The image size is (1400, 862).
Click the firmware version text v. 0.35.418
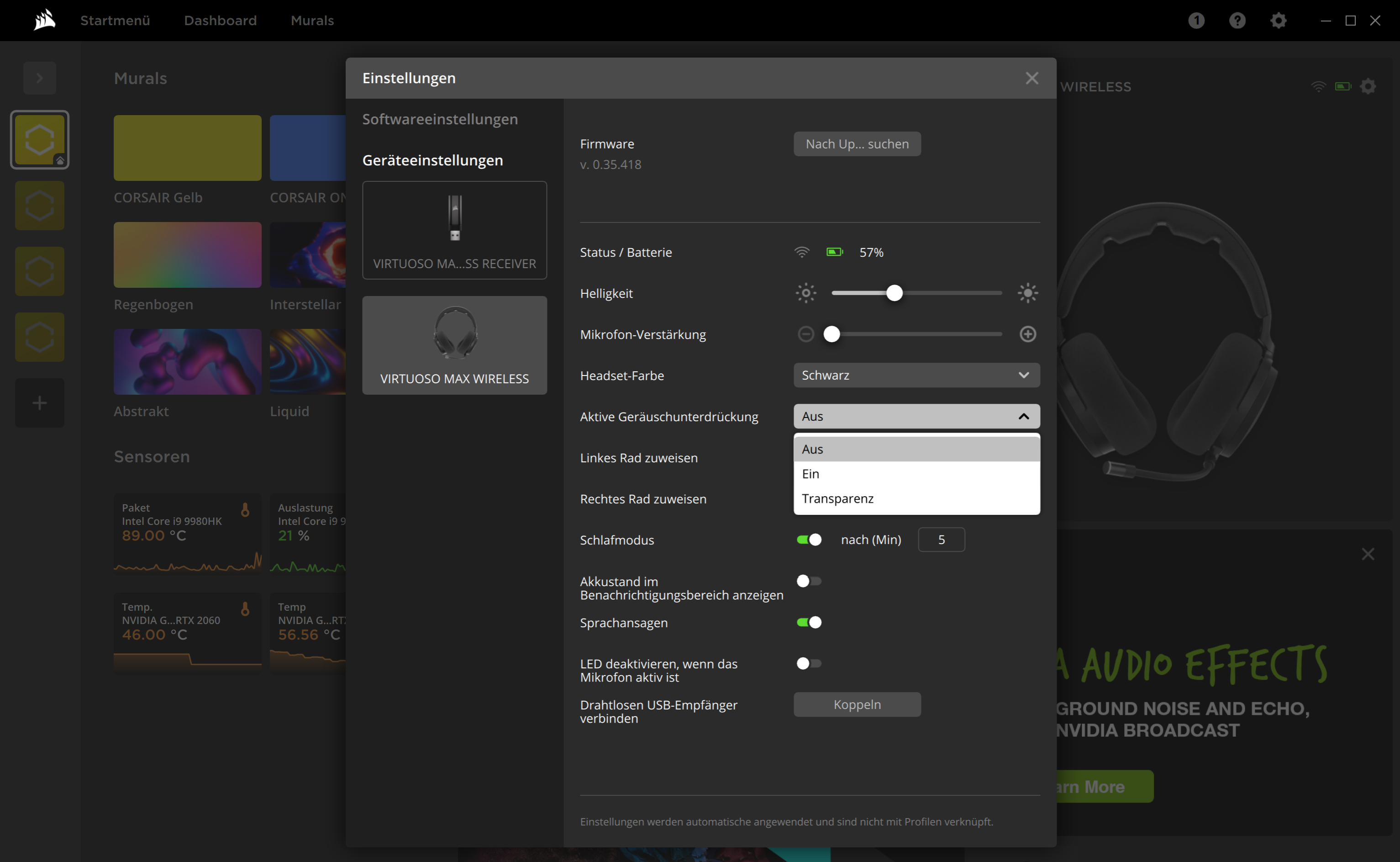pyautogui.click(x=610, y=164)
